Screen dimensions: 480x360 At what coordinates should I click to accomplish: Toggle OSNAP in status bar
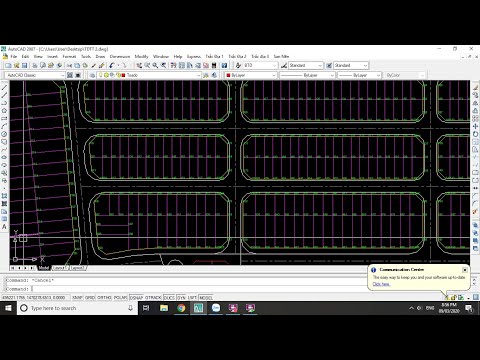point(136,297)
